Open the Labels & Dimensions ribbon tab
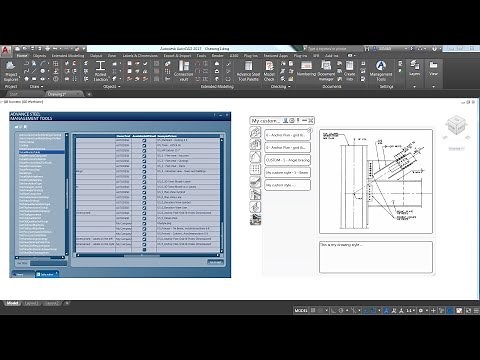The width and height of the screenshot is (480, 360). coord(140,56)
